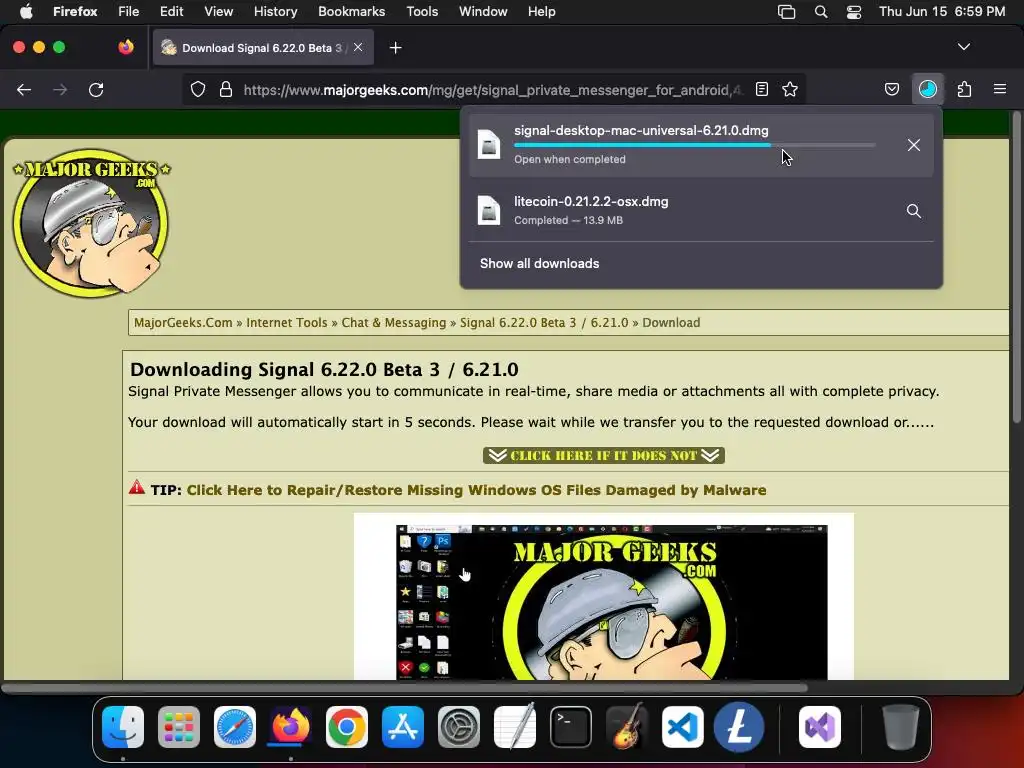The width and height of the screenshot is (1024, 768).
Task: Open the extensions puzzle icon
Action: (x=964, y=89)
